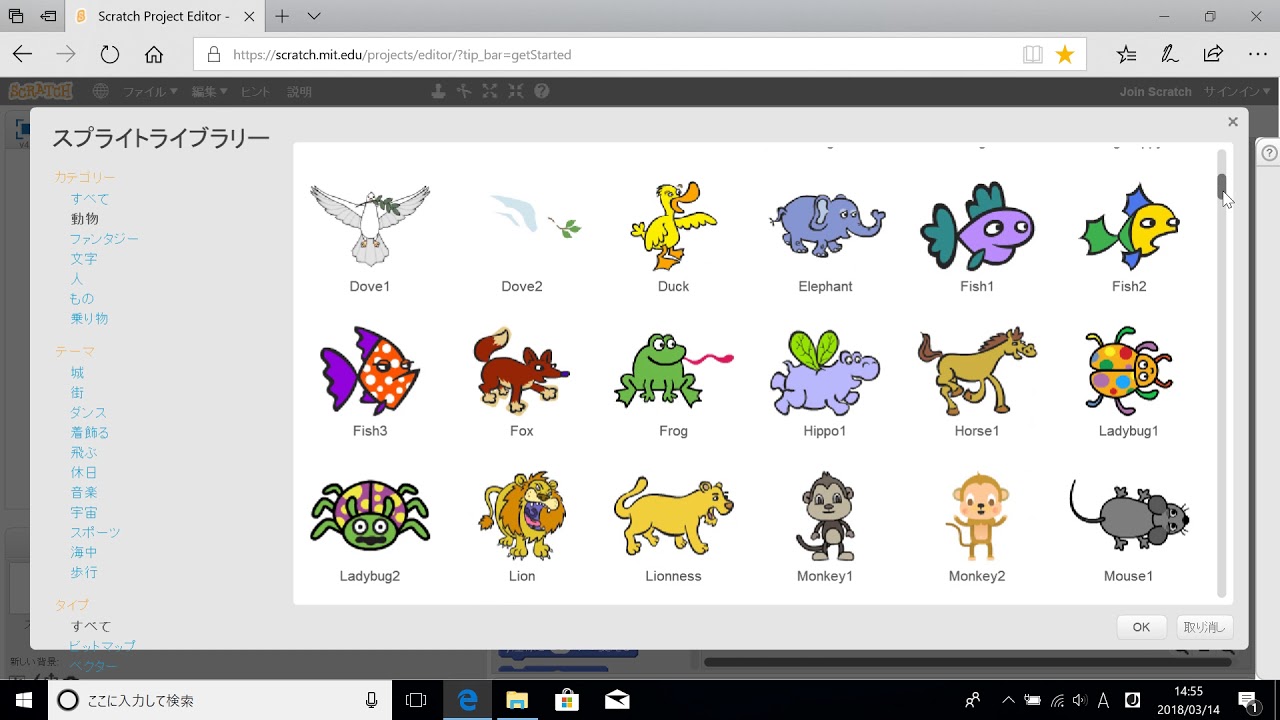This screenshot has height=720, width=1280.
Task: Show すべて under タイプ
Action: pos(90,627)
